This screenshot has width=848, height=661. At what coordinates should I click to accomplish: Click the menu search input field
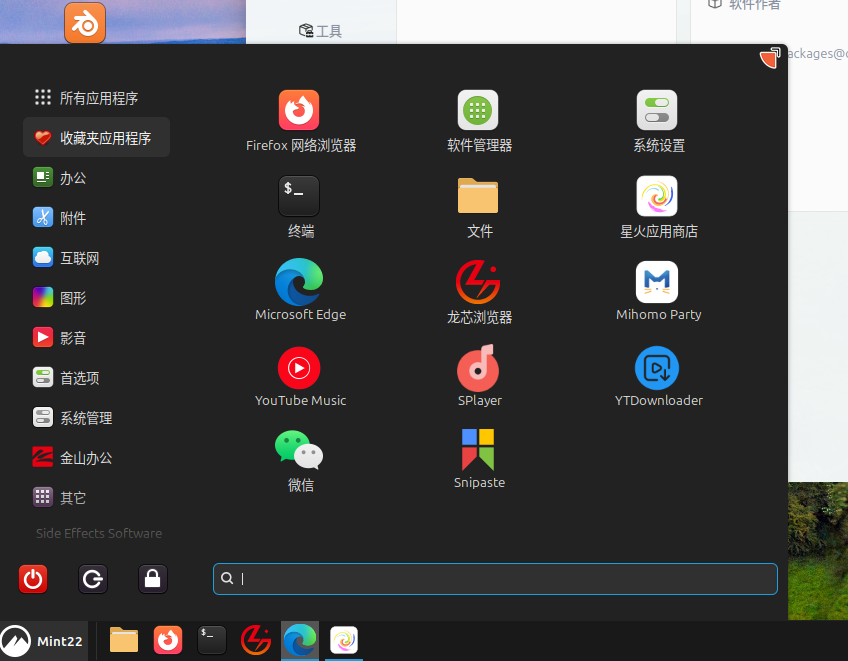click(495, 579)
